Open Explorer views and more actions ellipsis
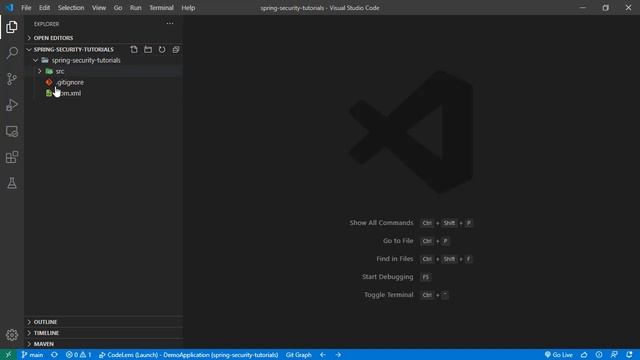 170,24
